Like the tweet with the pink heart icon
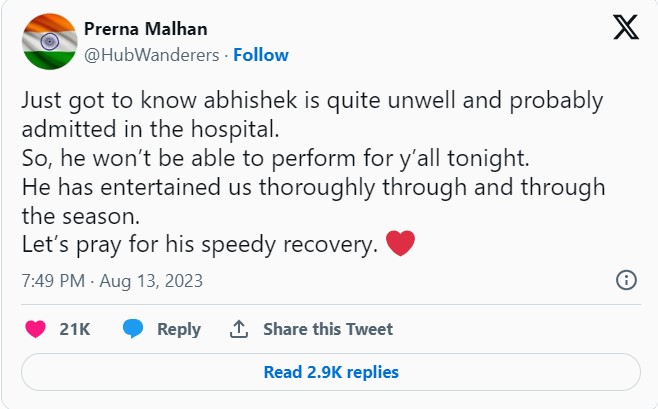 point(35,329)
